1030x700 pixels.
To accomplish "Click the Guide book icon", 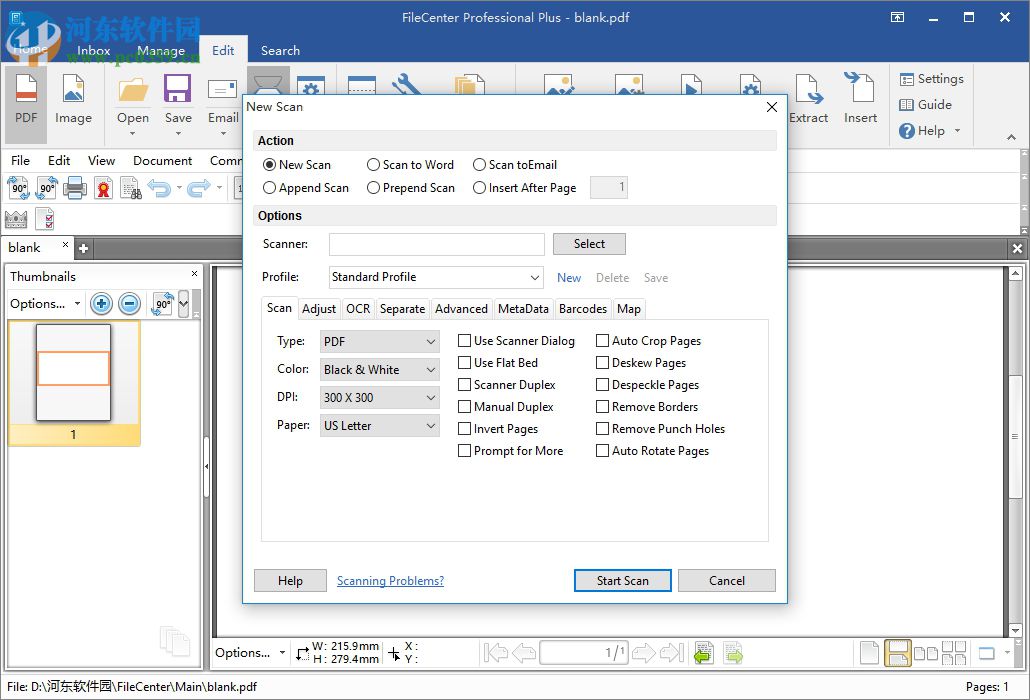I will 907,105.
